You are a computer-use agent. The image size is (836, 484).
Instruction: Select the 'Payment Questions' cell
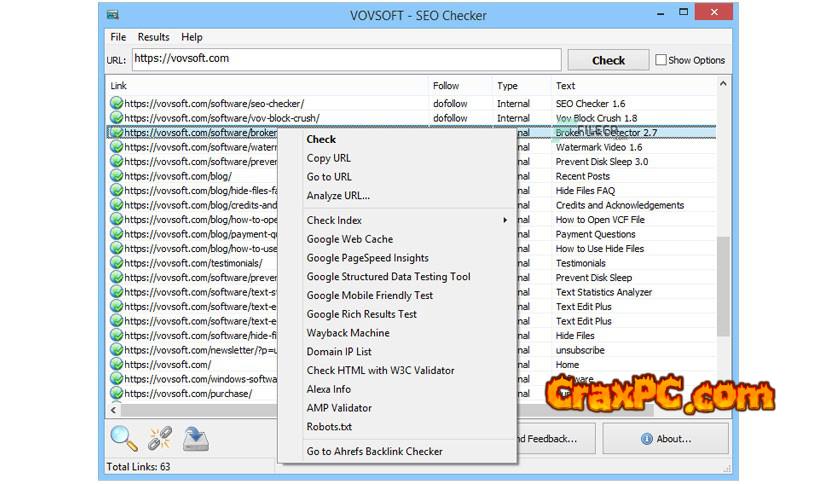pos(595,234)
